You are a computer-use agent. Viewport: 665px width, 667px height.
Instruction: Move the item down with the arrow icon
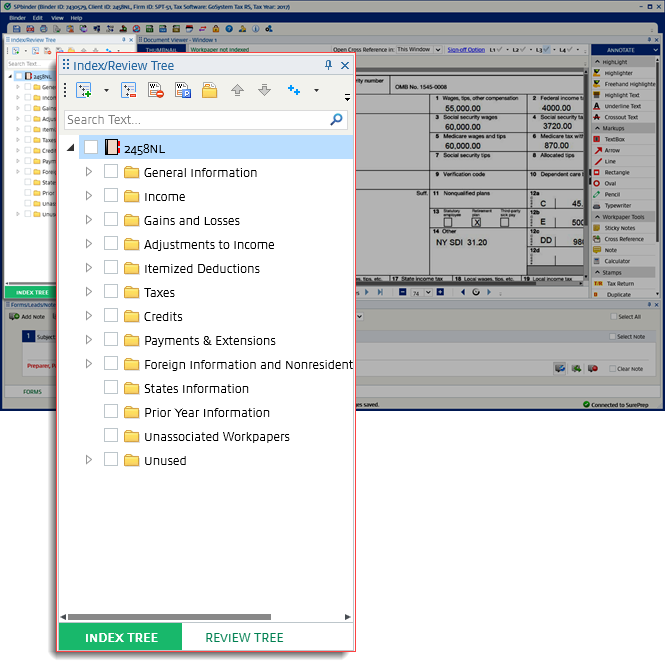click(264, 90)
